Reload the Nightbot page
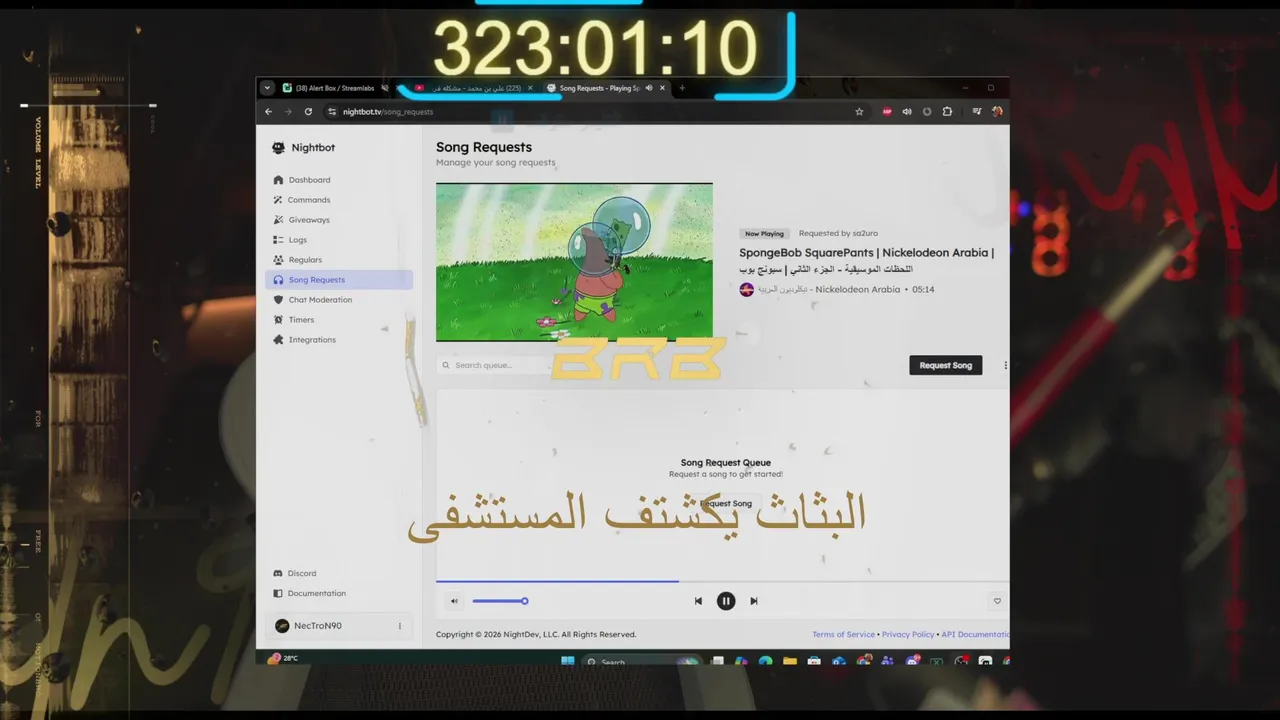The image size is (1280, 720). point(308,112)
